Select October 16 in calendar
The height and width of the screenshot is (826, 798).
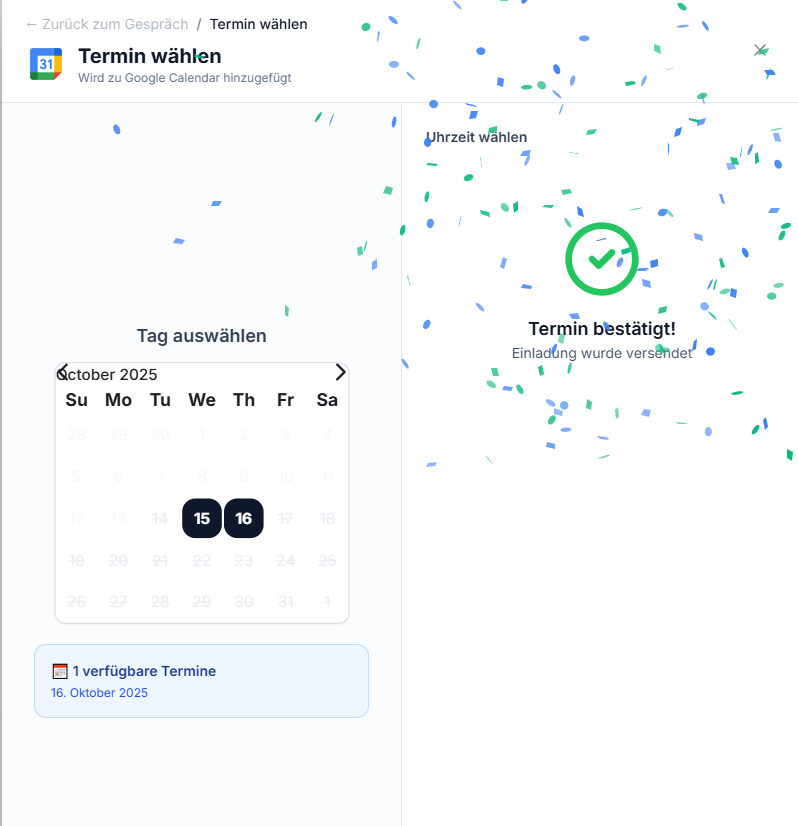click(244, 518)
